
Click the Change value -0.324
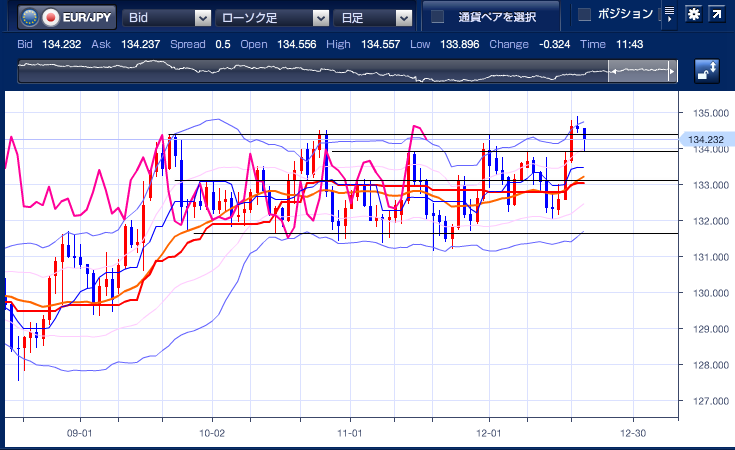555,45
